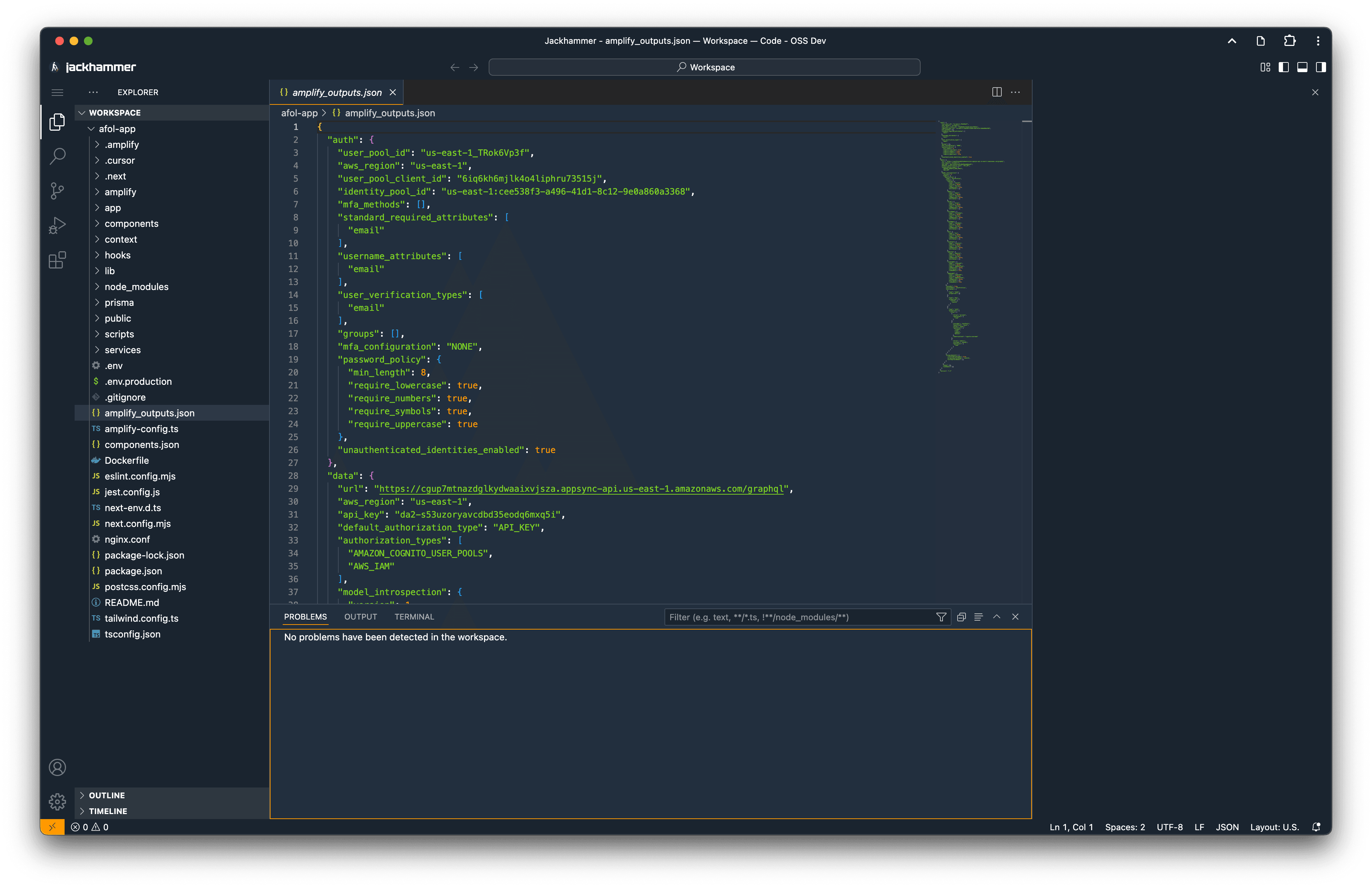Focus the Workspace search command box
The height and width of the screenshot is (888, 1372).
click(x=704, y=67)
